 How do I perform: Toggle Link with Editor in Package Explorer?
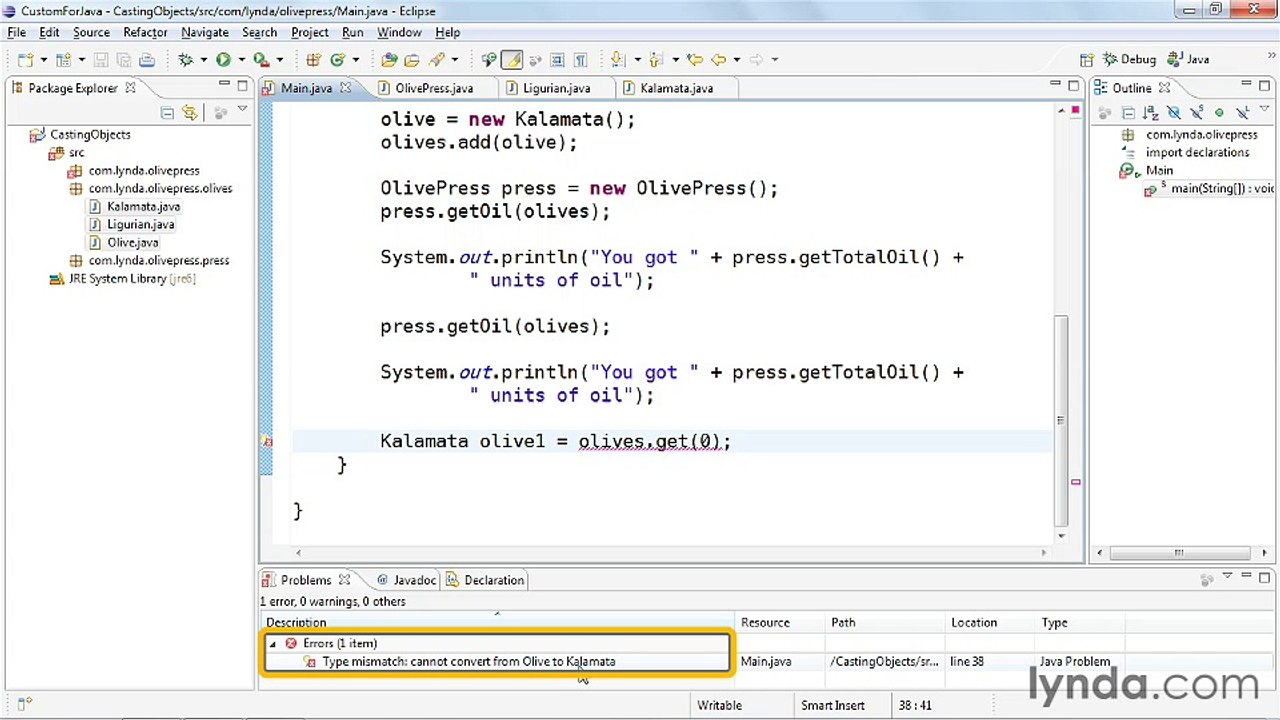click(x=189, y=112)
